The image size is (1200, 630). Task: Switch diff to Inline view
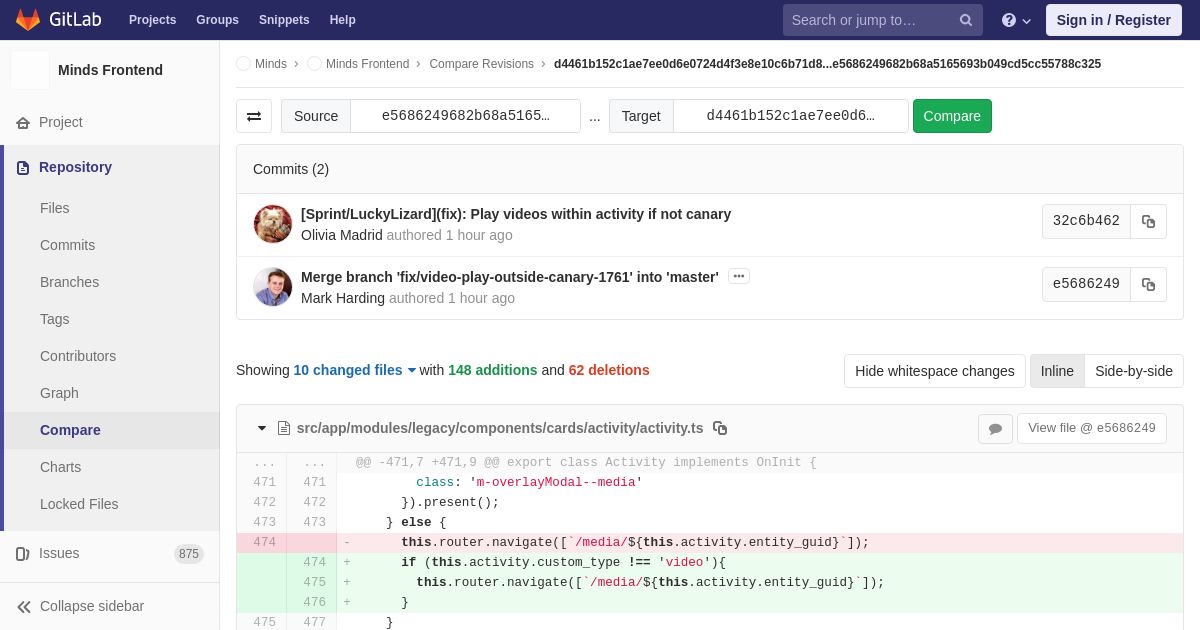(x=1057, y=371)
